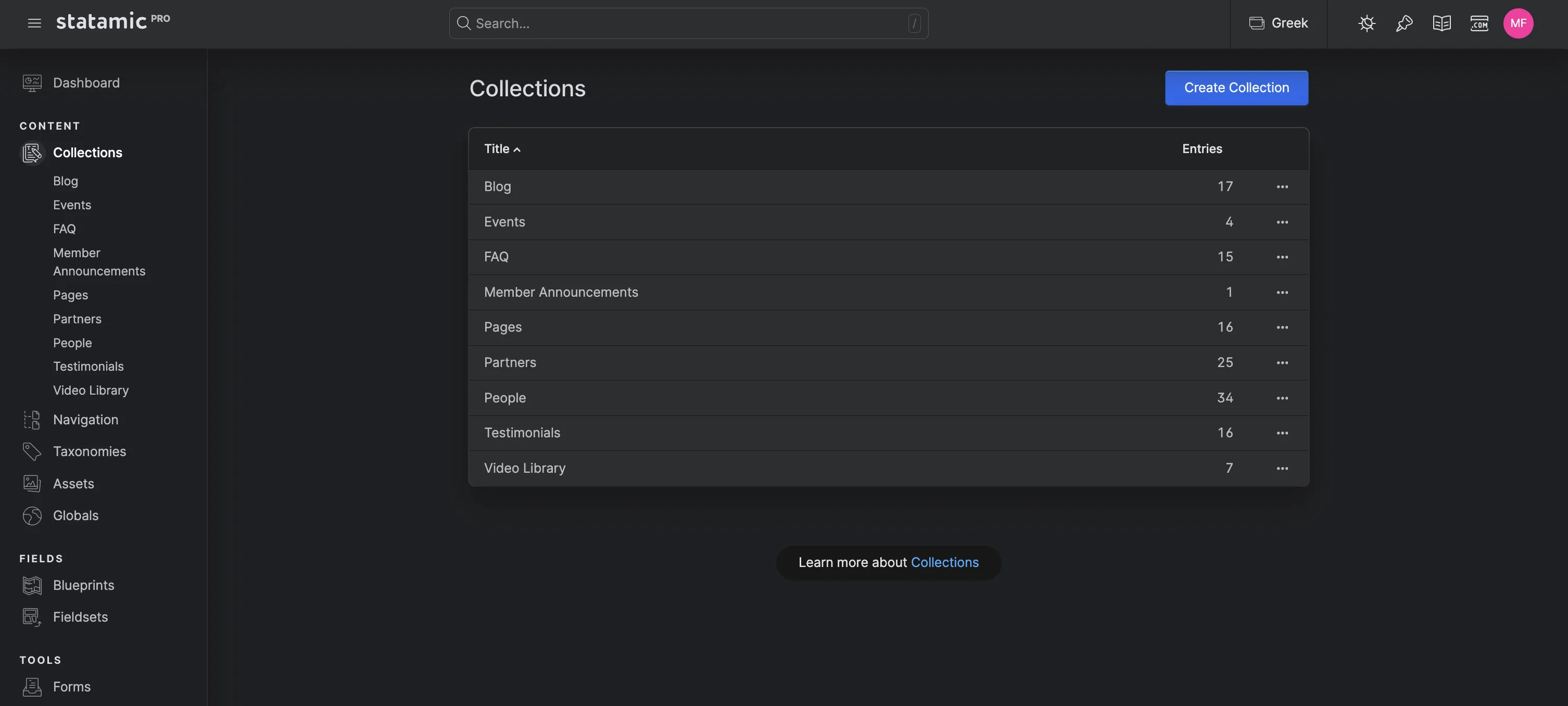This screenshot has width=1568, height=706.
Task: Open documentation via the book icon
Action: pyautogui.click(x=1442, y=23)
